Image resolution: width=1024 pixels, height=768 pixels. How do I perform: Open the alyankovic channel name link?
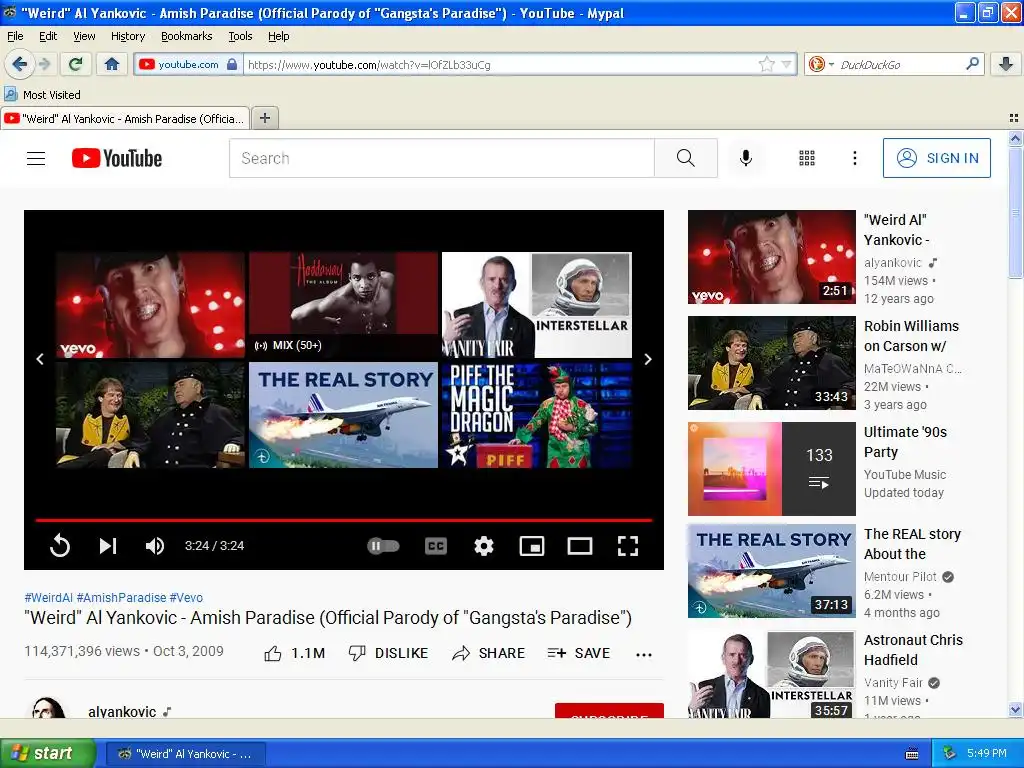[122, 711]
